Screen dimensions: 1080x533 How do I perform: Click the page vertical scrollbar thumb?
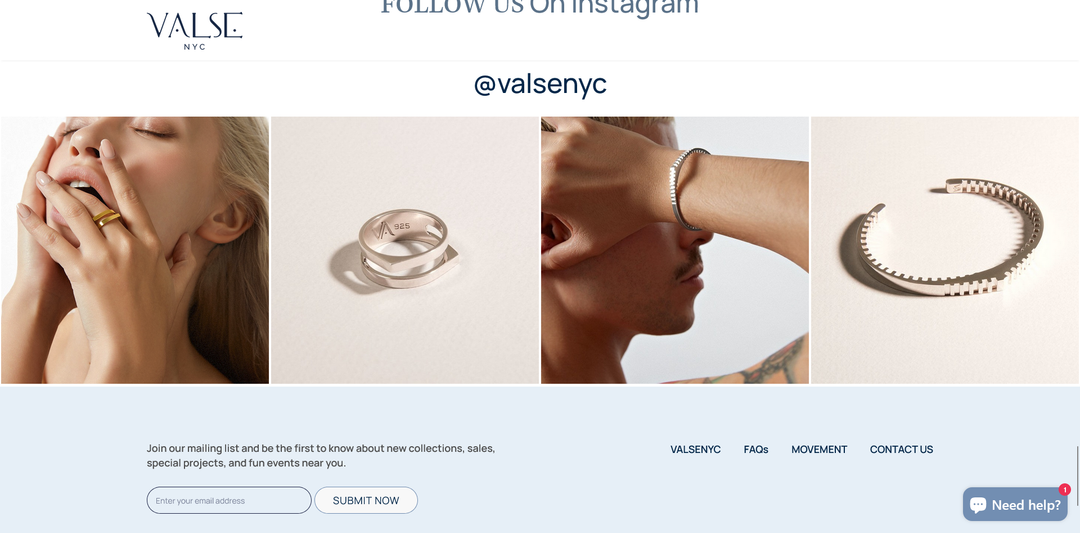[1077, 474]
